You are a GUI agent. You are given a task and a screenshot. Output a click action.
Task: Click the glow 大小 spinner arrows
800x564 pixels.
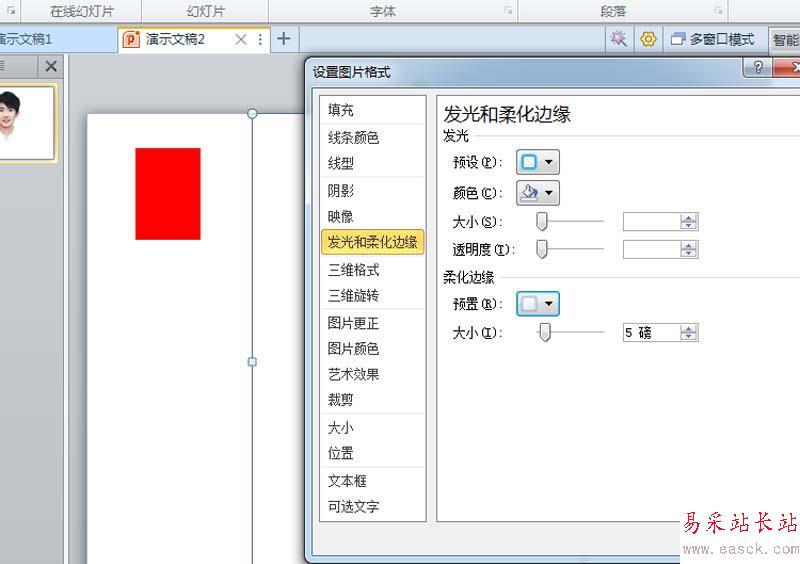(689, 222)
